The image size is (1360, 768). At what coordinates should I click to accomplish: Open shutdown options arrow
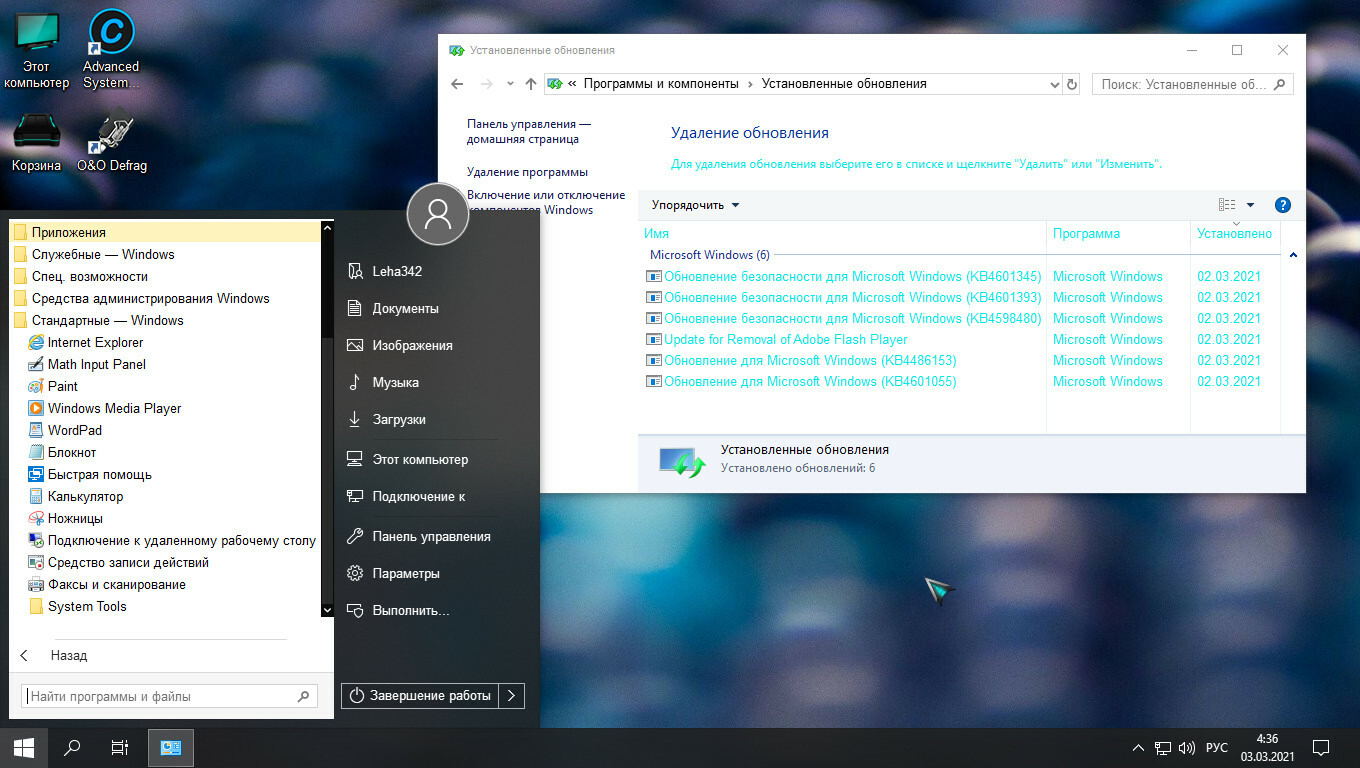511,695
